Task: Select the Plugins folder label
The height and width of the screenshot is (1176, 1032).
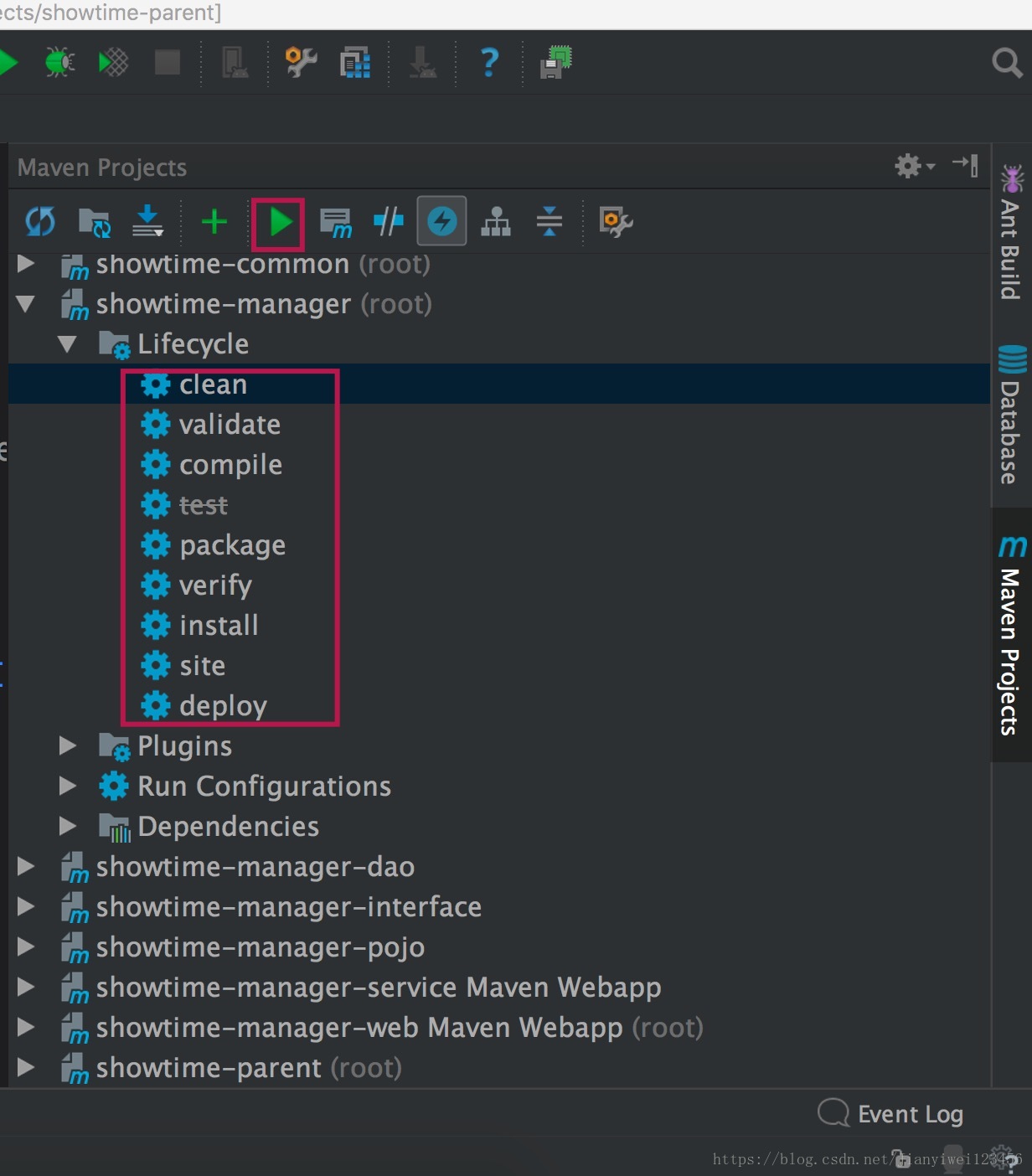Action: tap(184, 746)
